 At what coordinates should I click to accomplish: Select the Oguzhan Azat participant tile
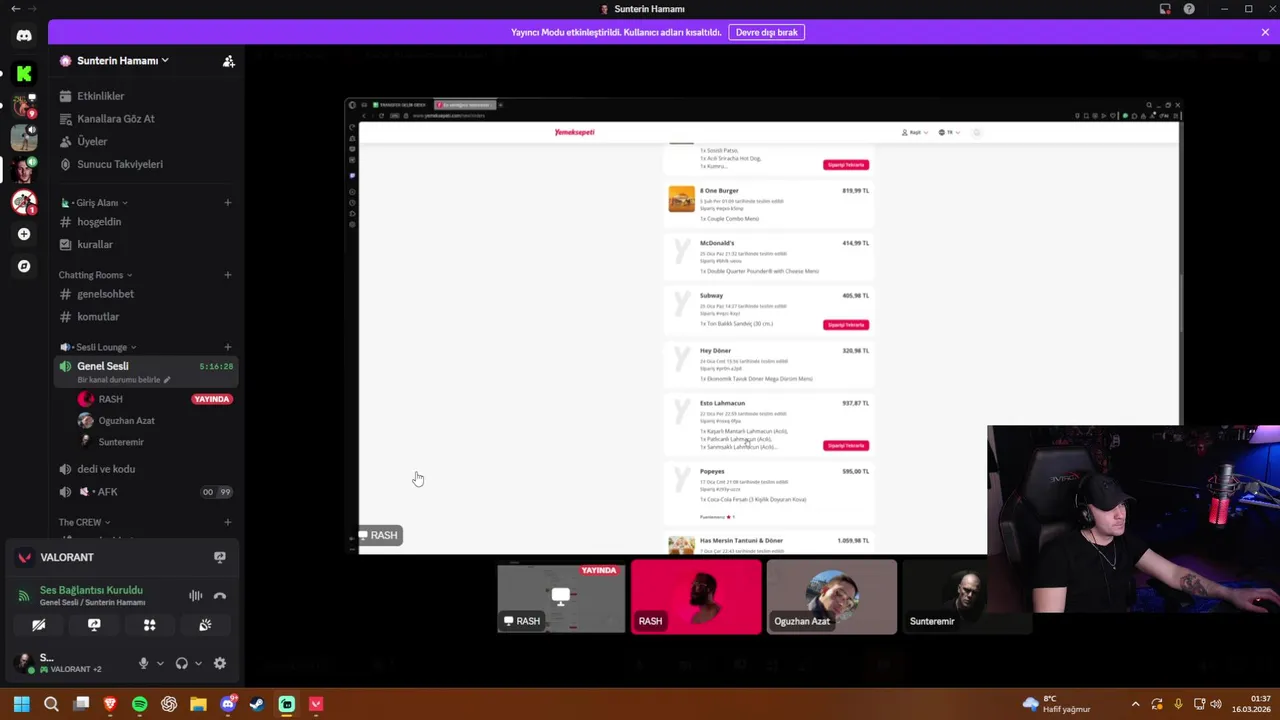coord(832,597)
